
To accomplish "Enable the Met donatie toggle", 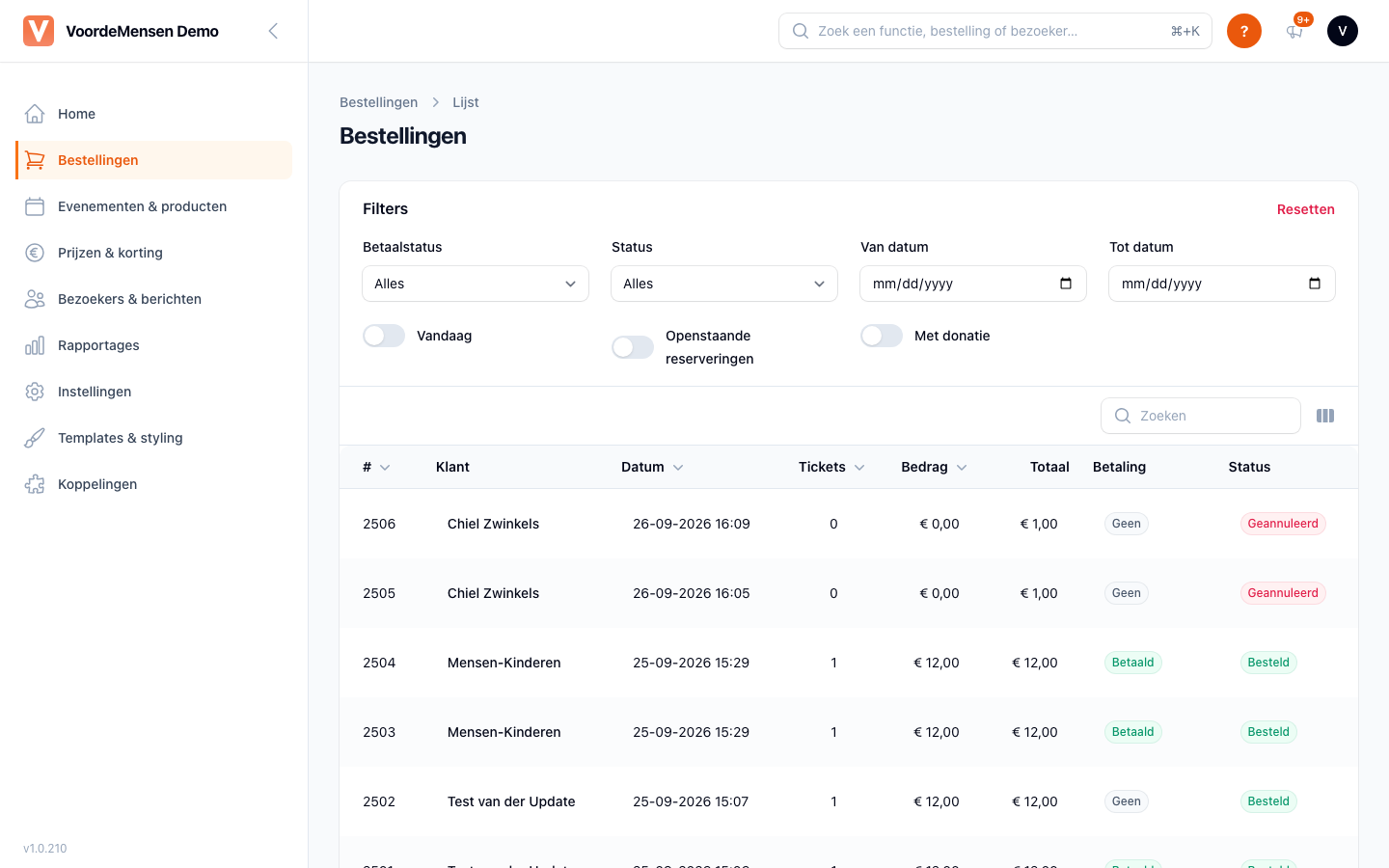I will [882, 336].
